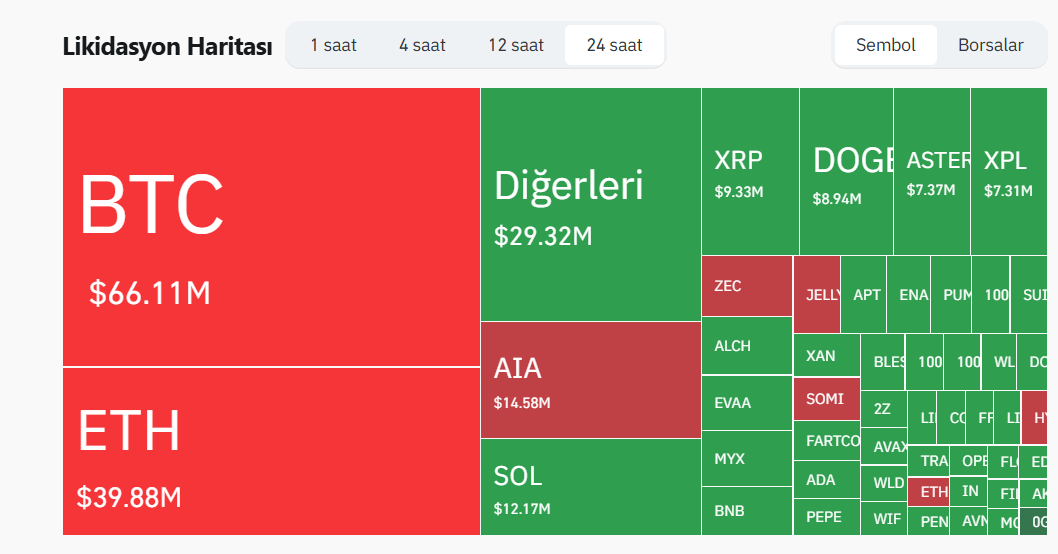1058x554 pixels.
Task: Select the 24 saat timeframe tab
Action: point(614,45)
